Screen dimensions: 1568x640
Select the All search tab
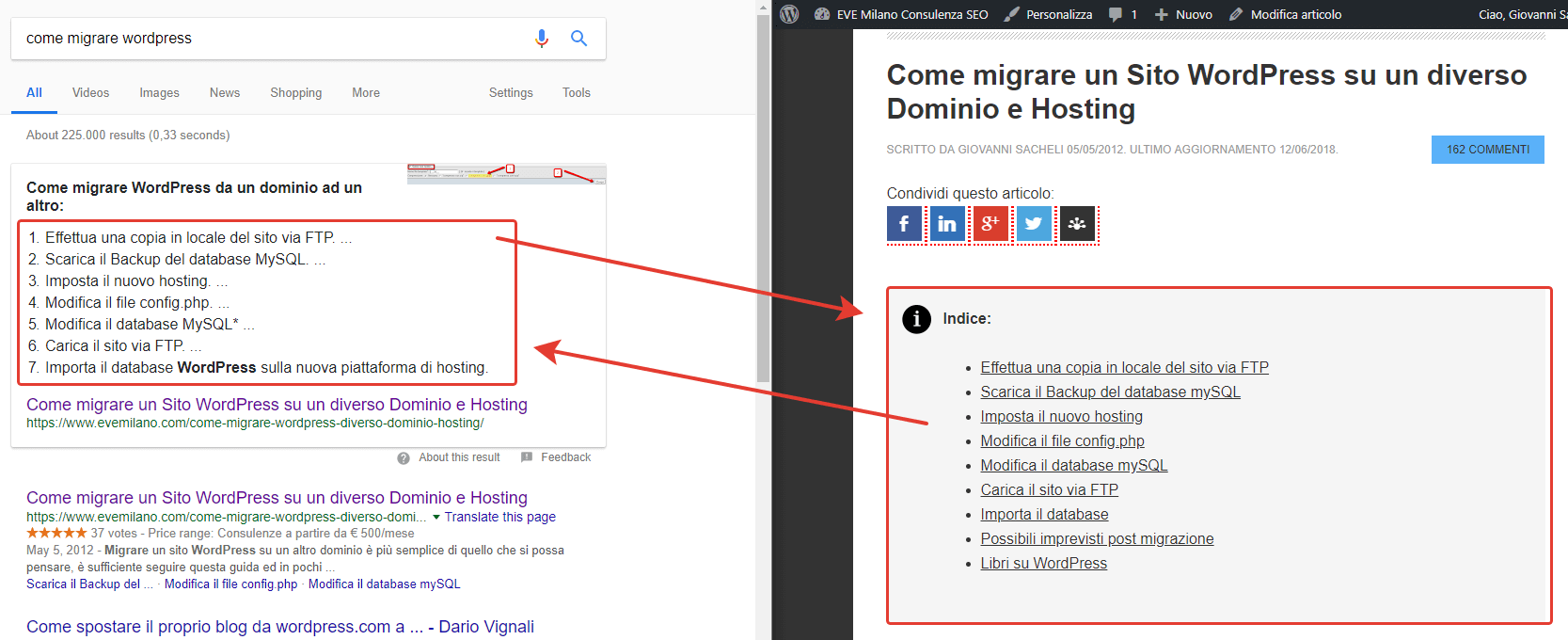coord(34,93)
